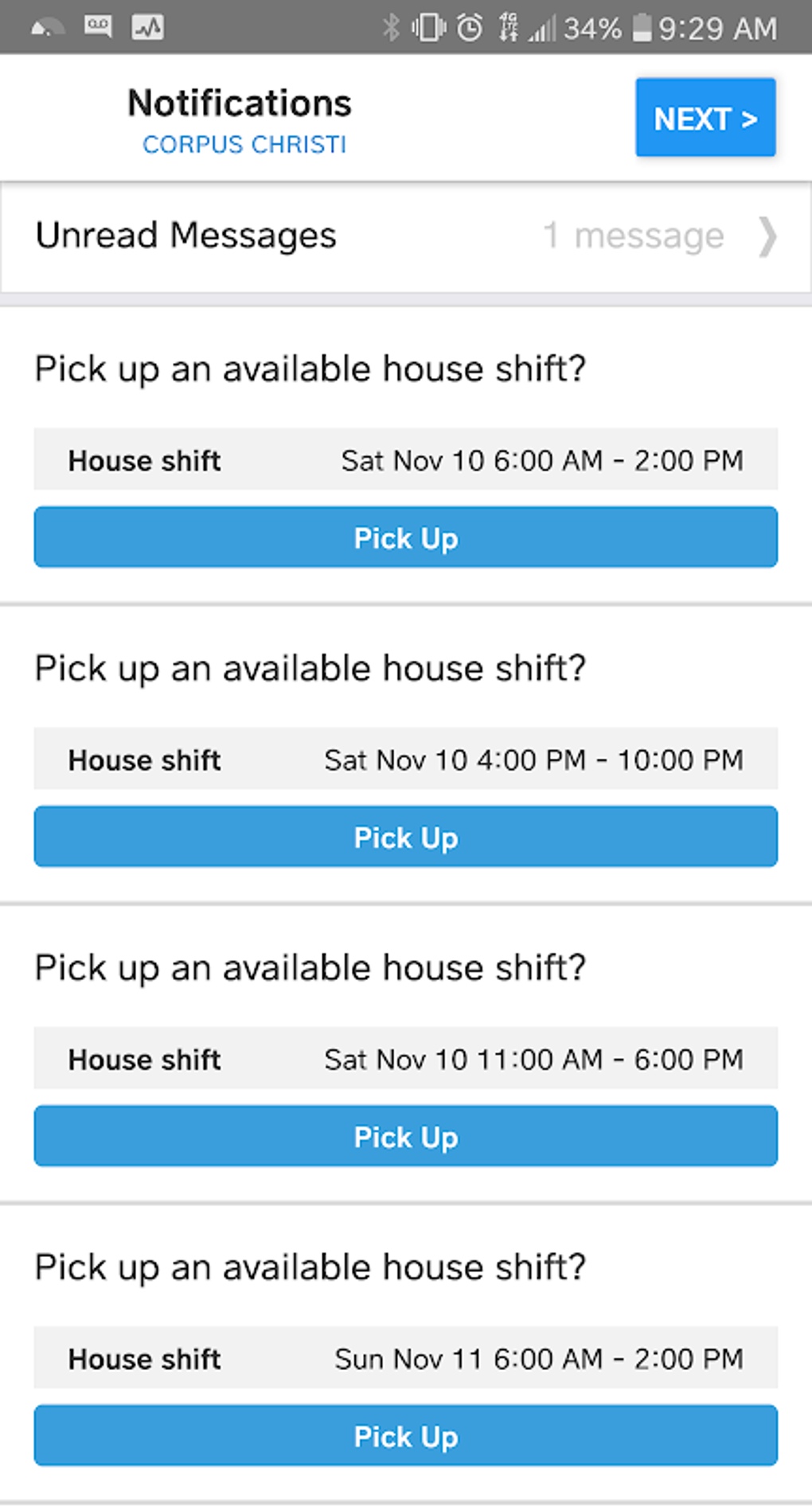
Task: Pick up Sun Nov 11 6:00 AM shift
Action: (406, 1436)
